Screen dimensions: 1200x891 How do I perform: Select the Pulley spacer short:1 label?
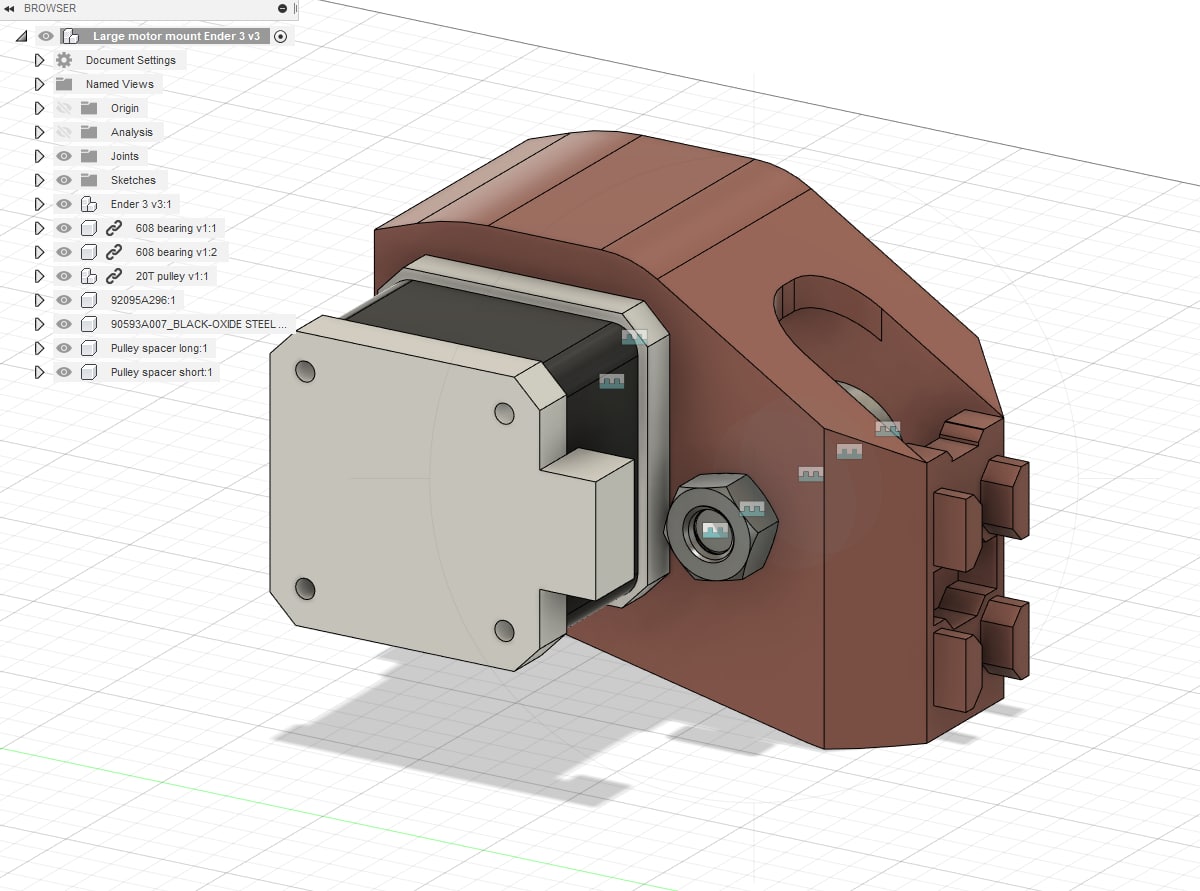pos(160,372)
